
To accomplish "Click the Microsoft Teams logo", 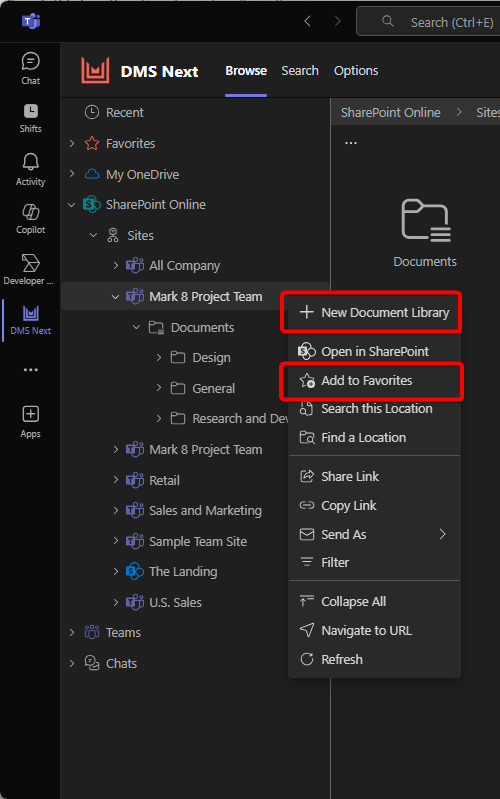I will pyautogui.click(x=31, y=21).
